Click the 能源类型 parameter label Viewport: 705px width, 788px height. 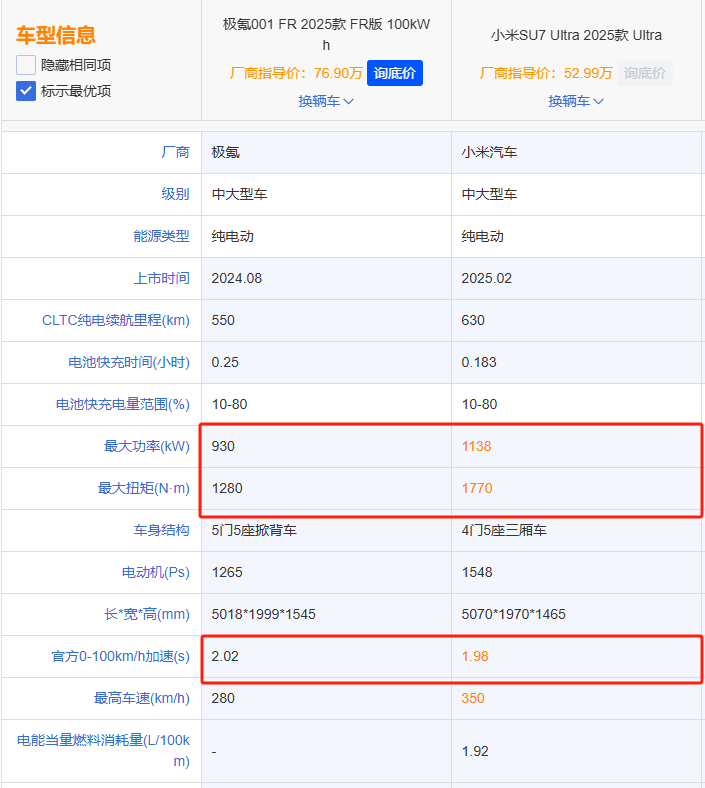161,236
